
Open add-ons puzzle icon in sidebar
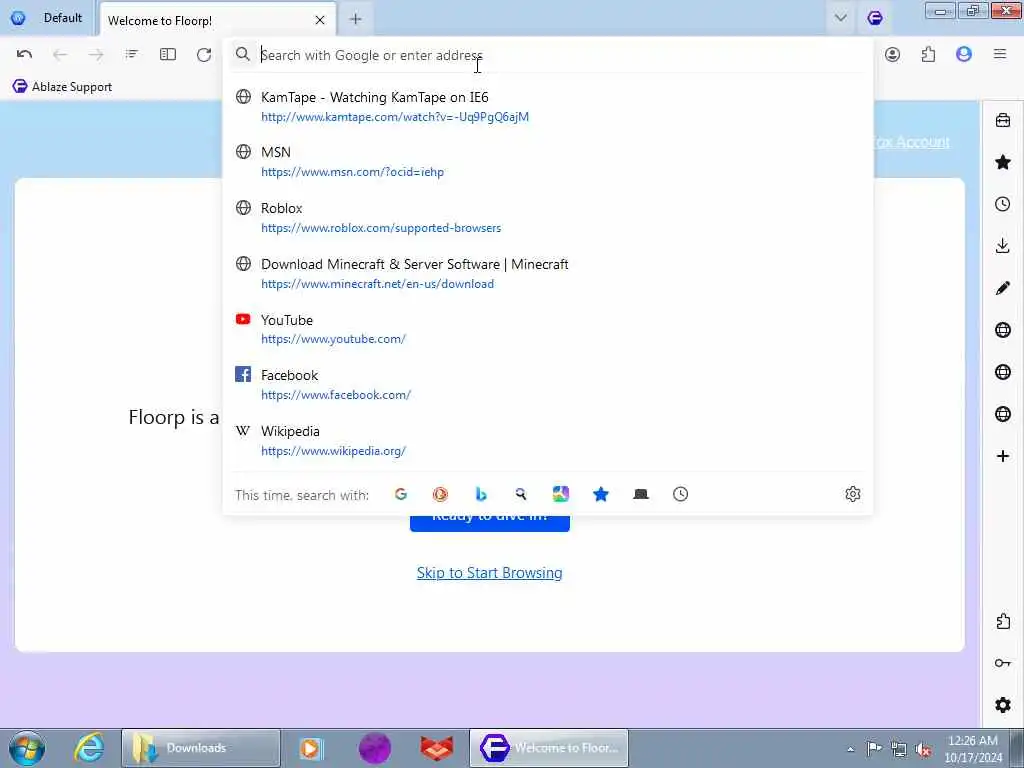tap(1002, 621)
